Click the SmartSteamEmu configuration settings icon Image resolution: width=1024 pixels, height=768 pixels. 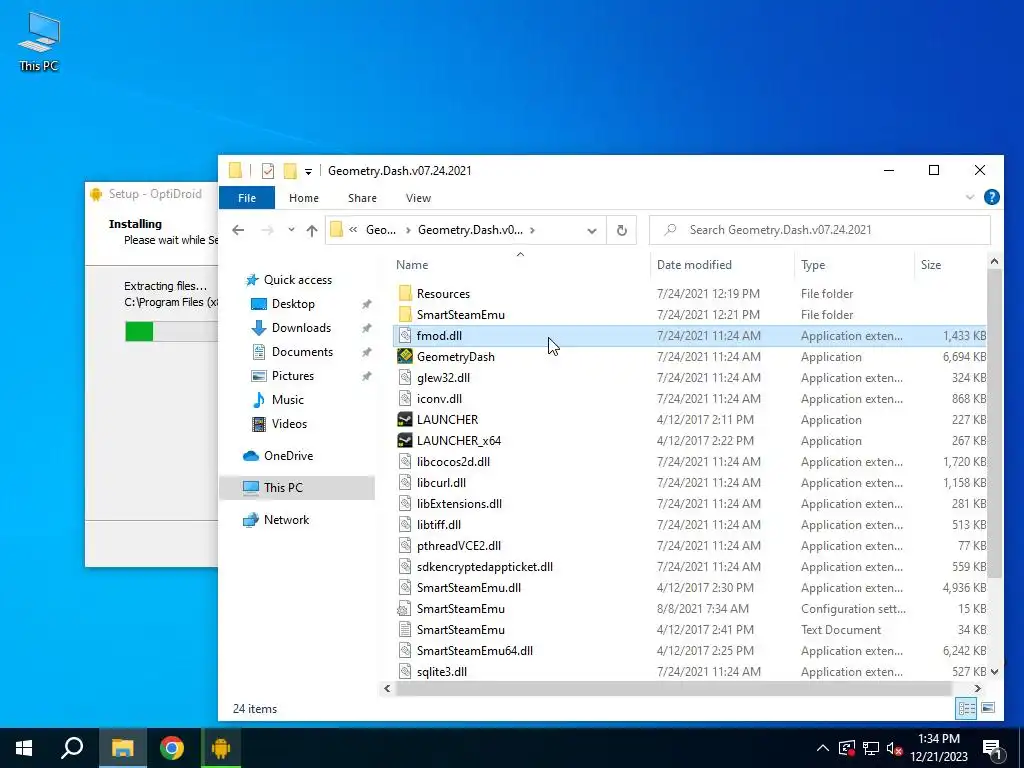click(405, 609)
